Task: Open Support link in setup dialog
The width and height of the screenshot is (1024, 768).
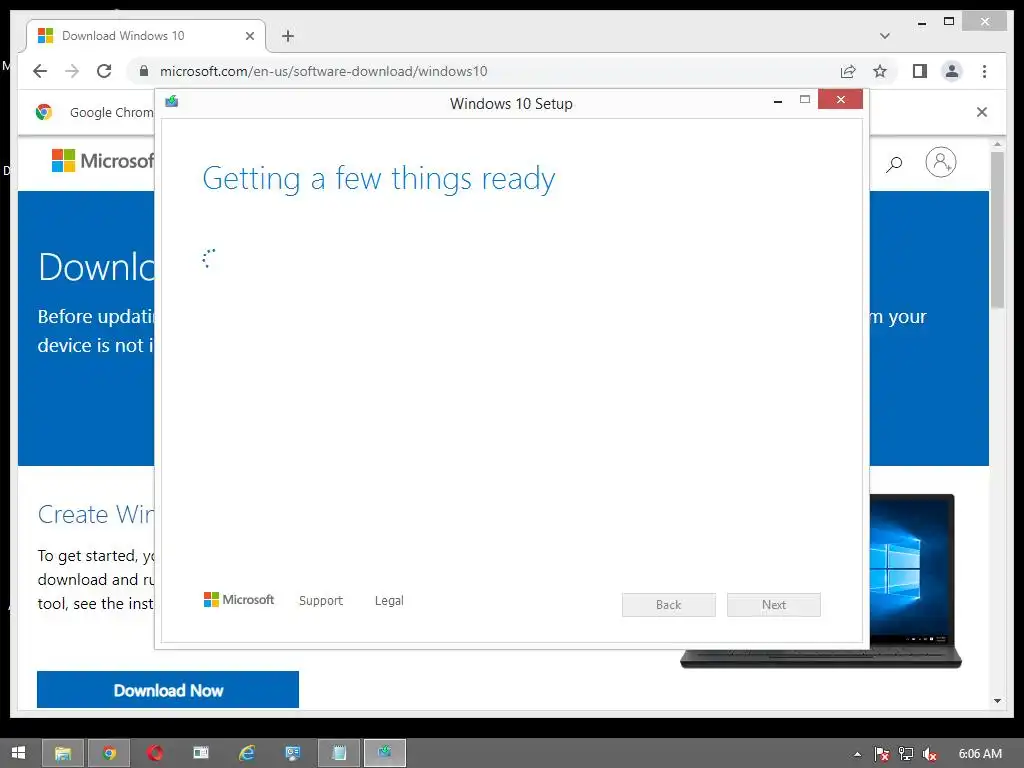Action: coord(321,600)
